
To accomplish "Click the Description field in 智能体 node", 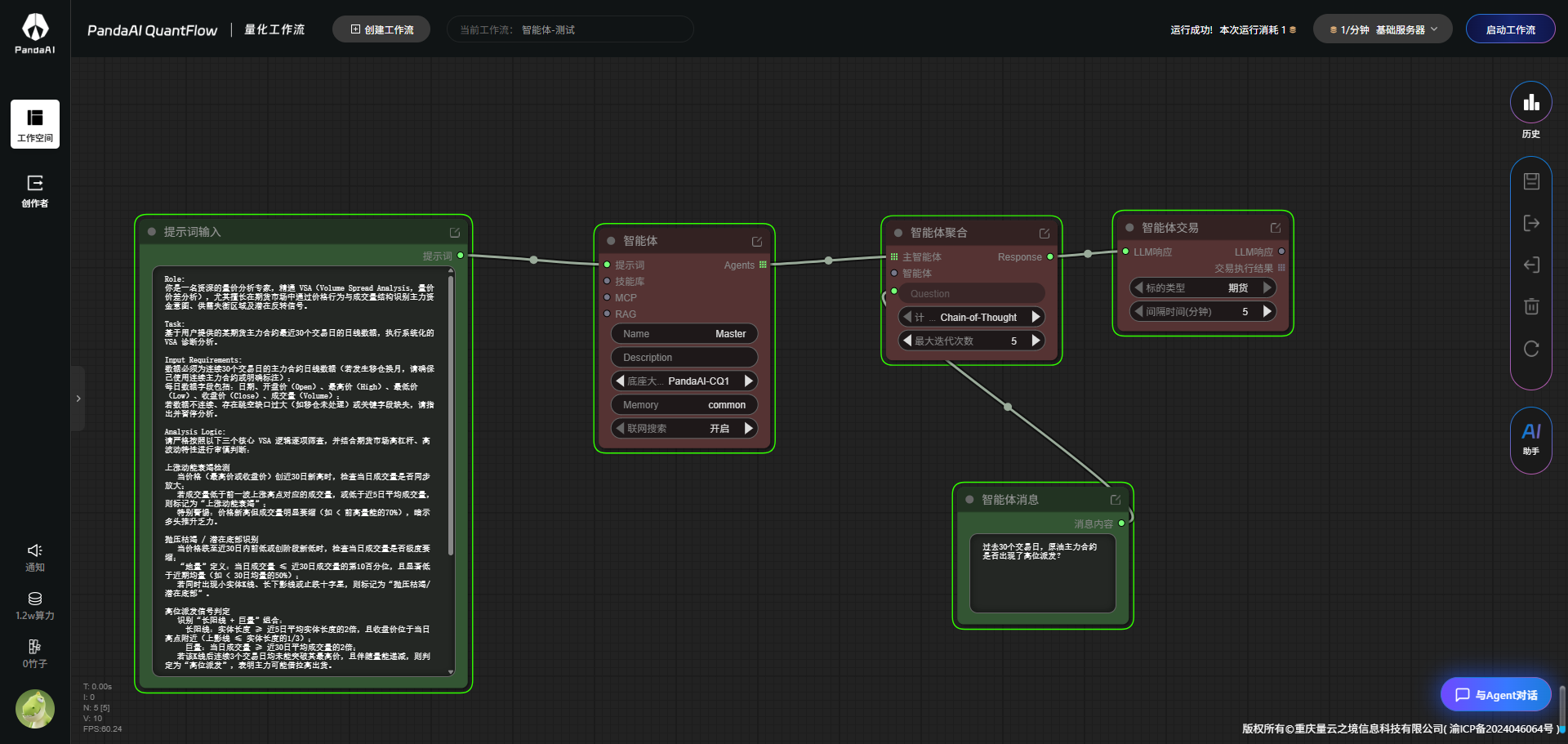I will (684, 358).
